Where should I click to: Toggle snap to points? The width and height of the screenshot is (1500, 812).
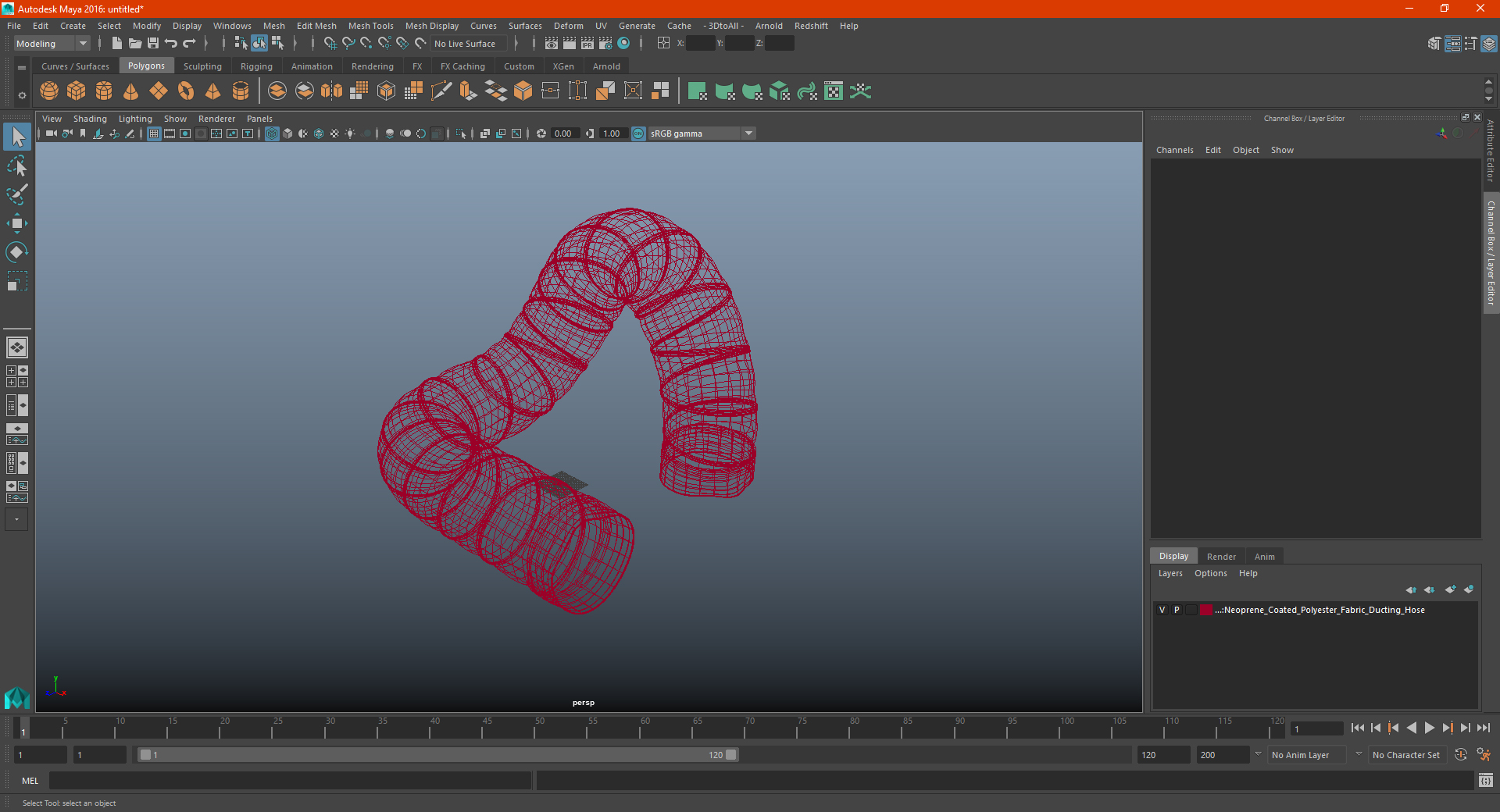(366, 44)
